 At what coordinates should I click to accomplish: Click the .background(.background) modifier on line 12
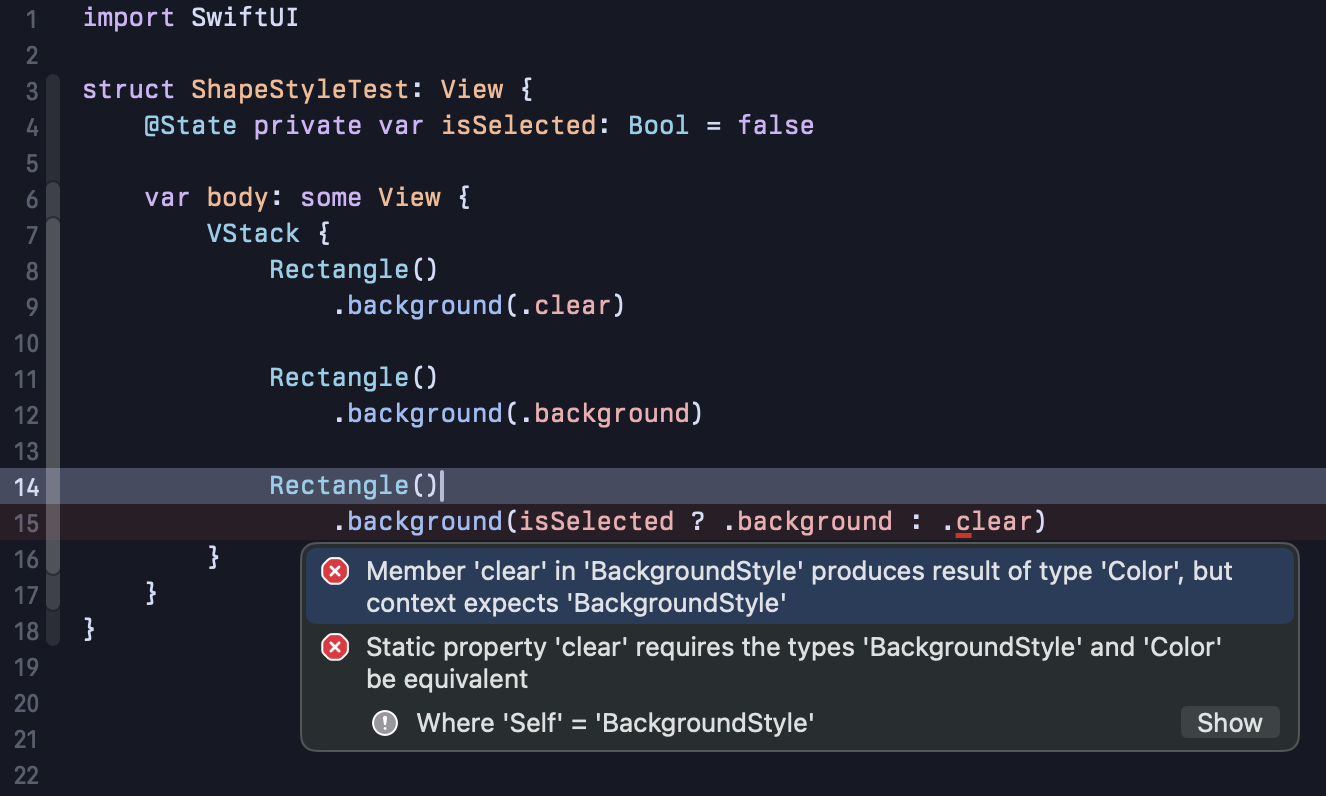tap(518, 413)
